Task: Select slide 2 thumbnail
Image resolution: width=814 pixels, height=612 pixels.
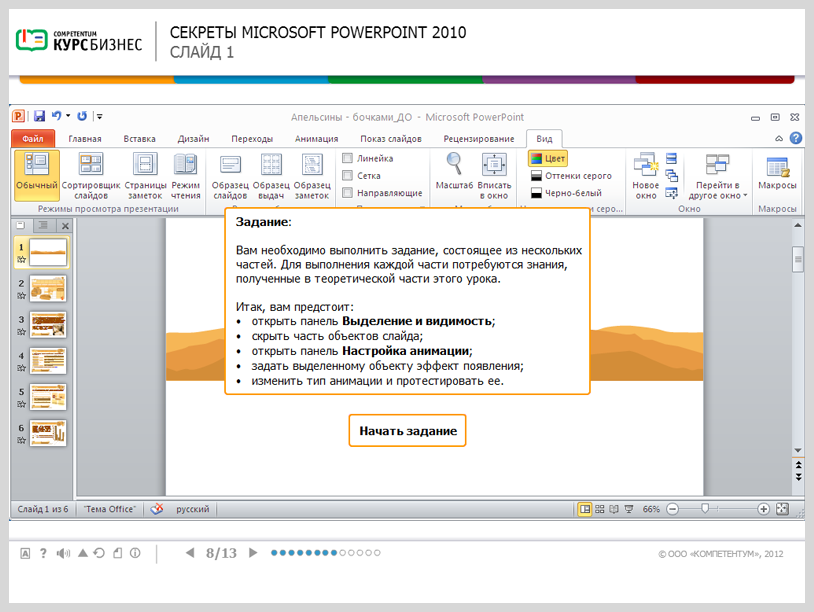Action: (x=48, y=289)
